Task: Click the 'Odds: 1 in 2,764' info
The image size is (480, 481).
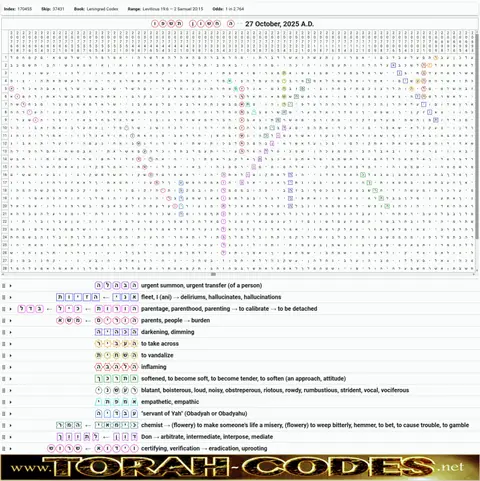Action: 228,9
